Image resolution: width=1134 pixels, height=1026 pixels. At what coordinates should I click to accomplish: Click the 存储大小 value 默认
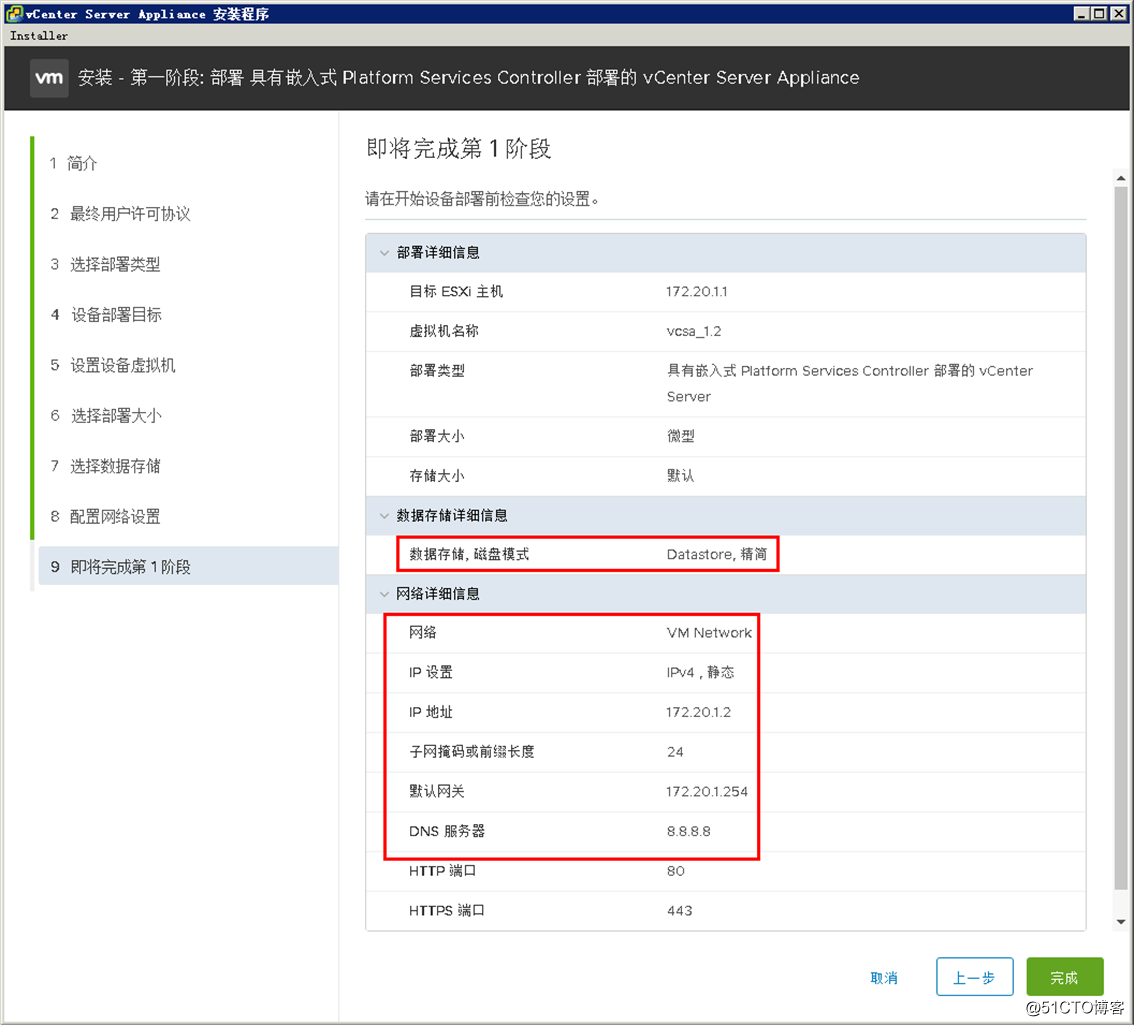pyautogui.click(x=681, y=476)
